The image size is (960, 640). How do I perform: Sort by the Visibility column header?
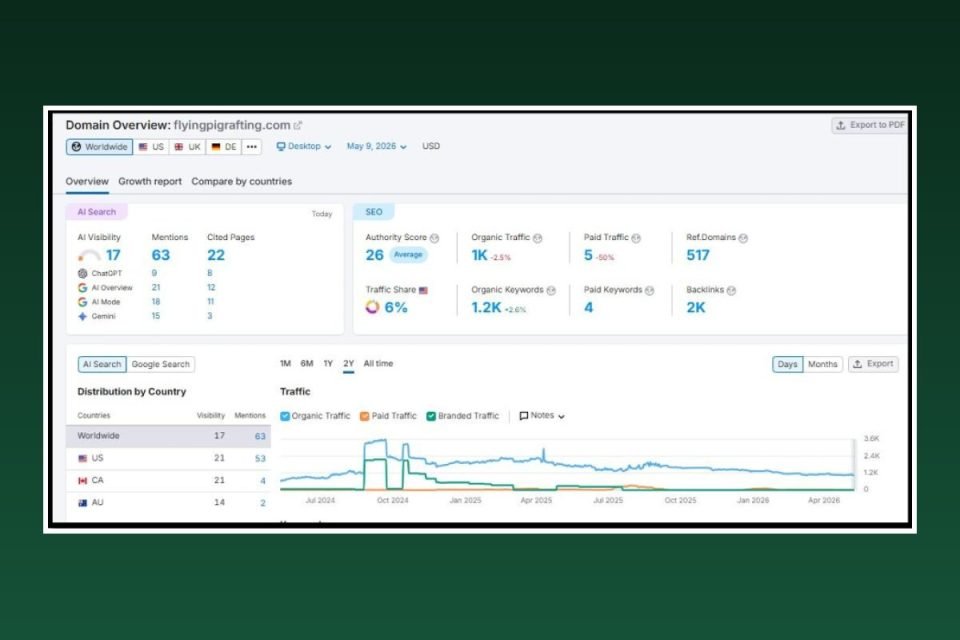pyautogui.click(x=211, y=416)
